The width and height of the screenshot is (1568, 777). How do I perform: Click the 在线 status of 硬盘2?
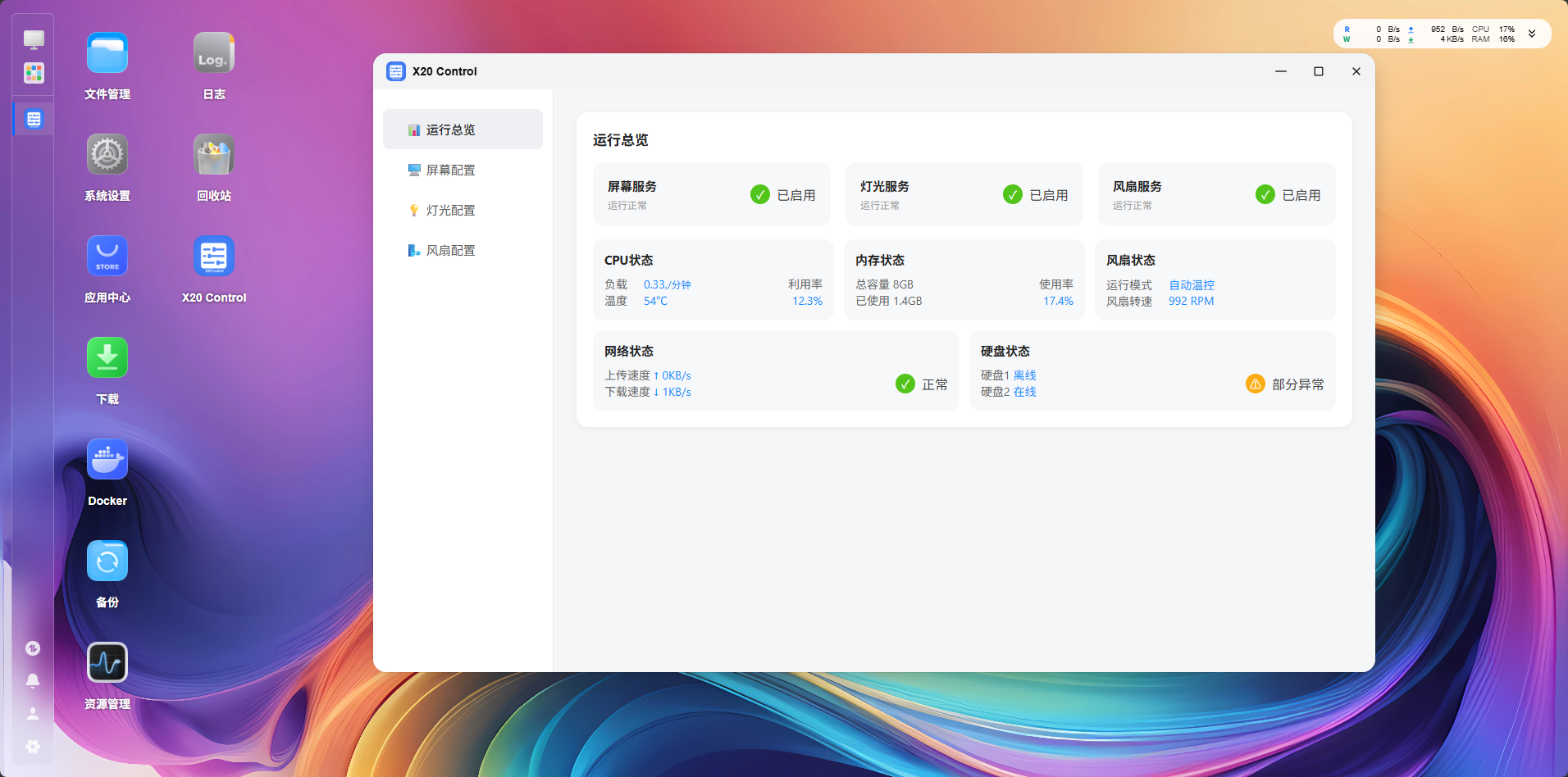coord(1025,392)
